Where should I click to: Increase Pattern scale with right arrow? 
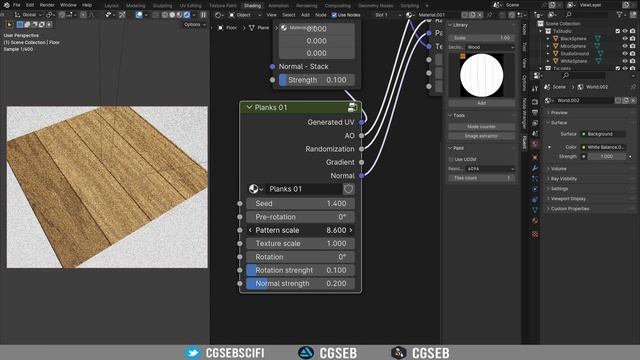351,230
